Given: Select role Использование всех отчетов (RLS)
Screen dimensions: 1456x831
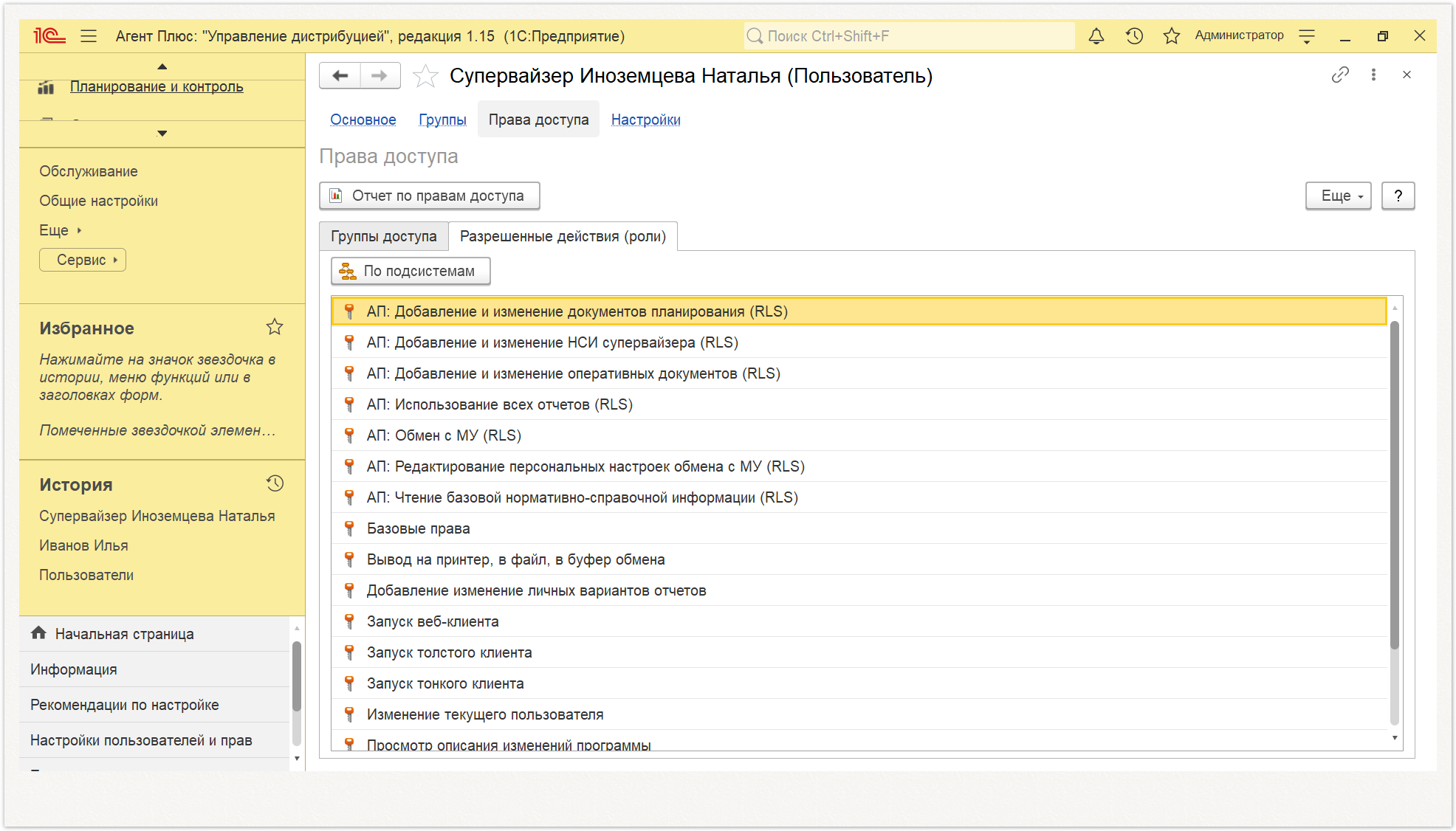Looking at the screenshot, I should pyautogui.click(x=859, y=404).
